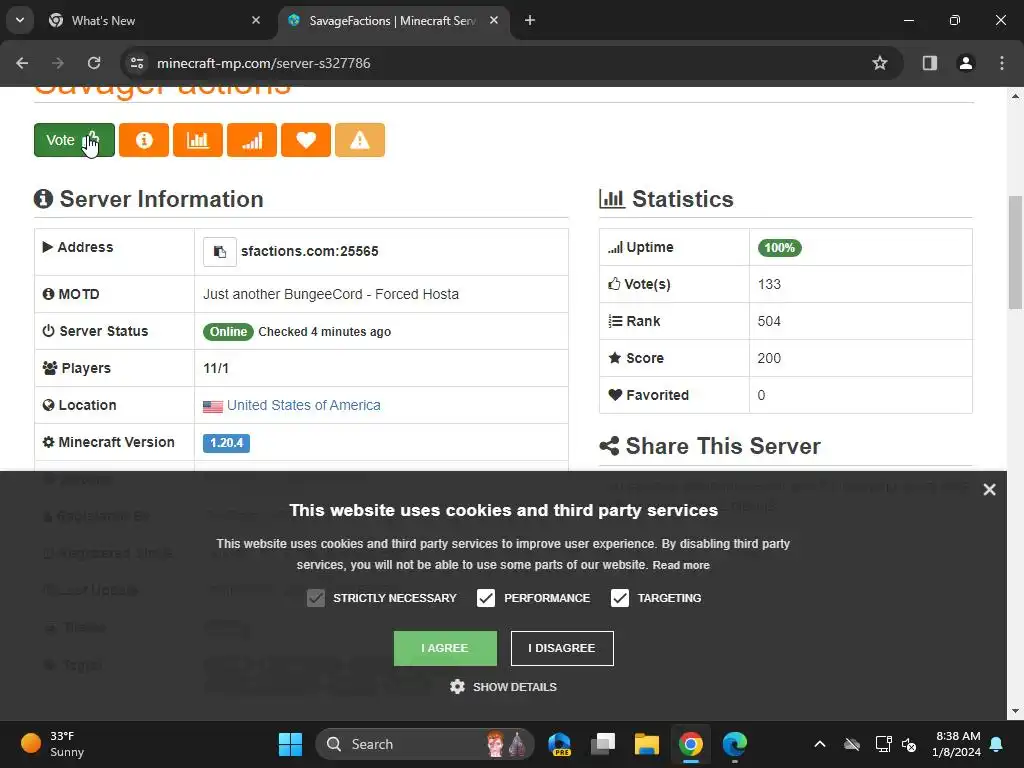Viewport: 1024px width, 768px height.
Task: Focus the address bar URL
Action: click(x=264, y=63)
